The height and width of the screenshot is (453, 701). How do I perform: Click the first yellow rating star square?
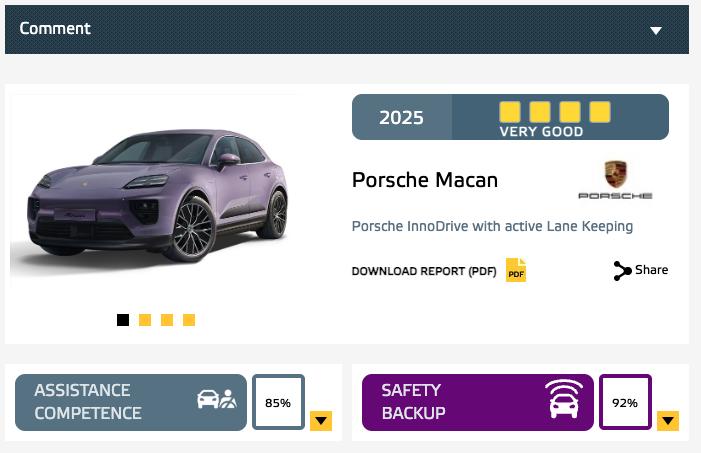(x=510, y=112)
